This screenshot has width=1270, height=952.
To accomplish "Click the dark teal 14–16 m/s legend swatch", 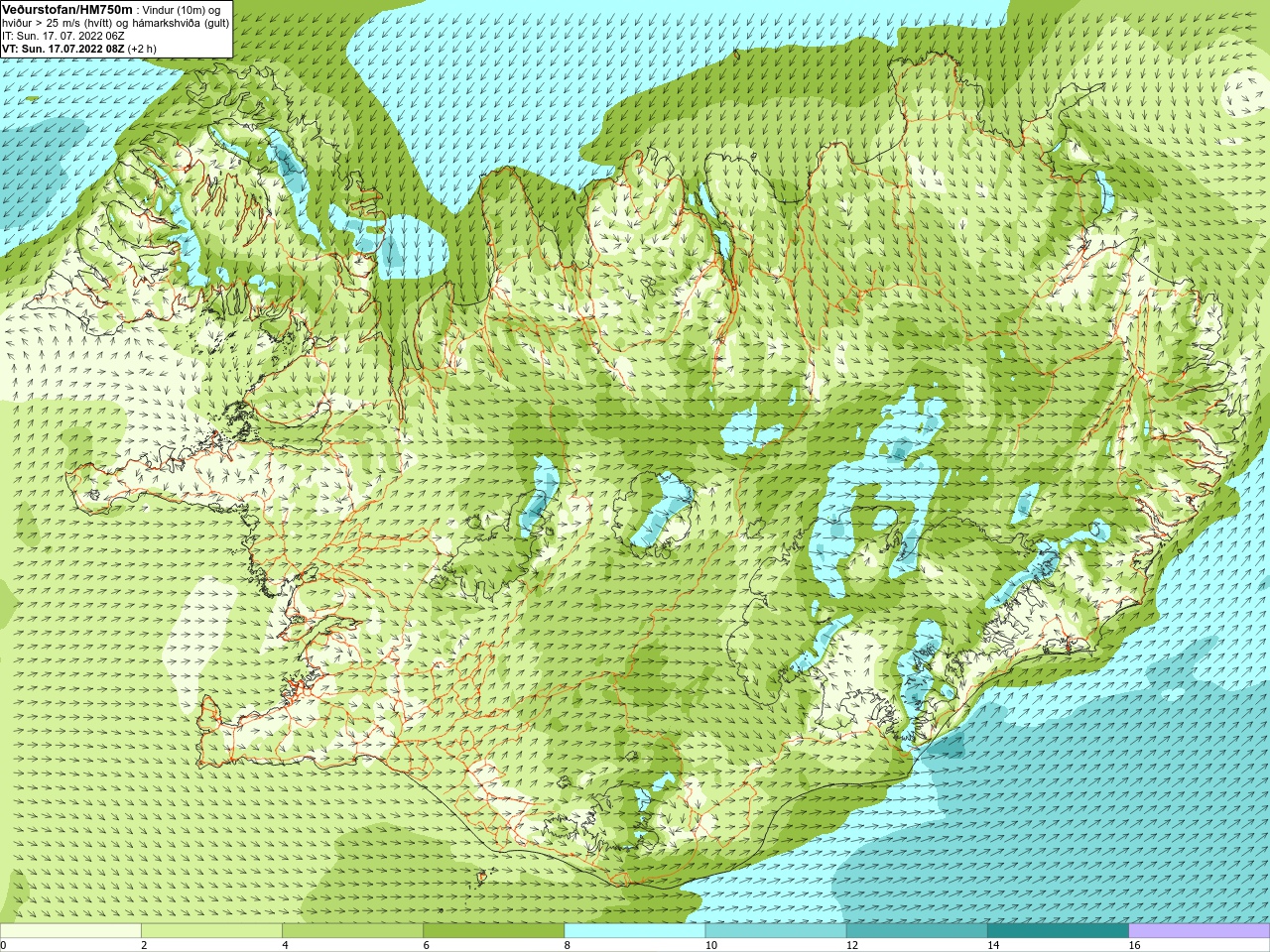I will [1058, 930].
